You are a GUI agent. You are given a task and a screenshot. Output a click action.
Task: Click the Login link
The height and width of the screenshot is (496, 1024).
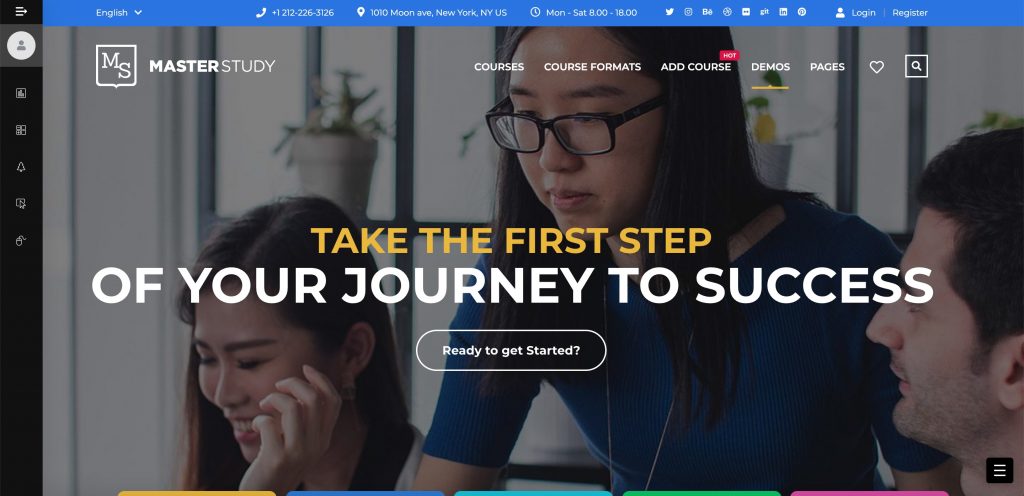click(863, 12)
